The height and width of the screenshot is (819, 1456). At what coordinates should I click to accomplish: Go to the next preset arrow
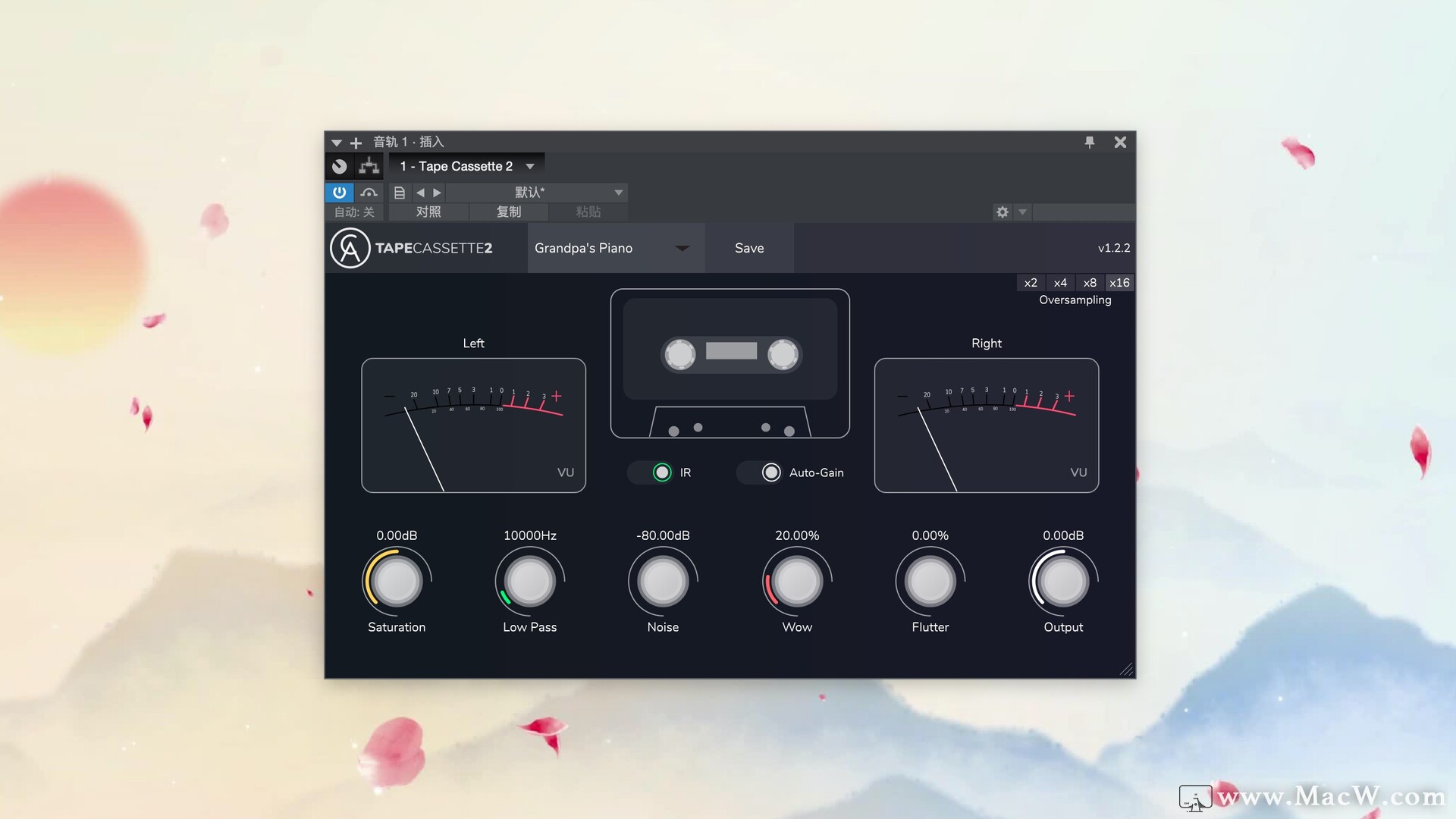[437, 193]
